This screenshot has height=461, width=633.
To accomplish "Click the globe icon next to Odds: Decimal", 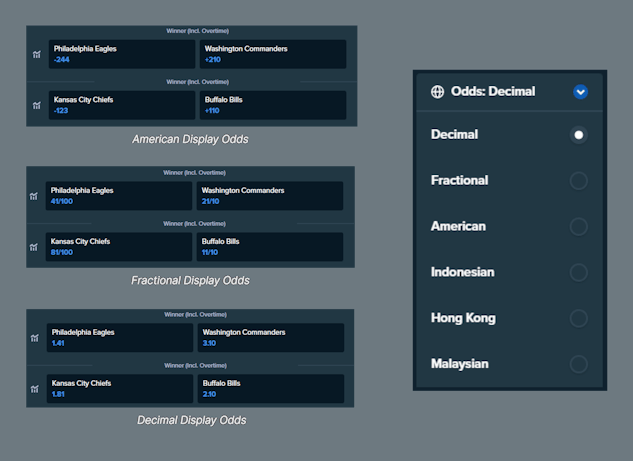I will tap(437, 92).
